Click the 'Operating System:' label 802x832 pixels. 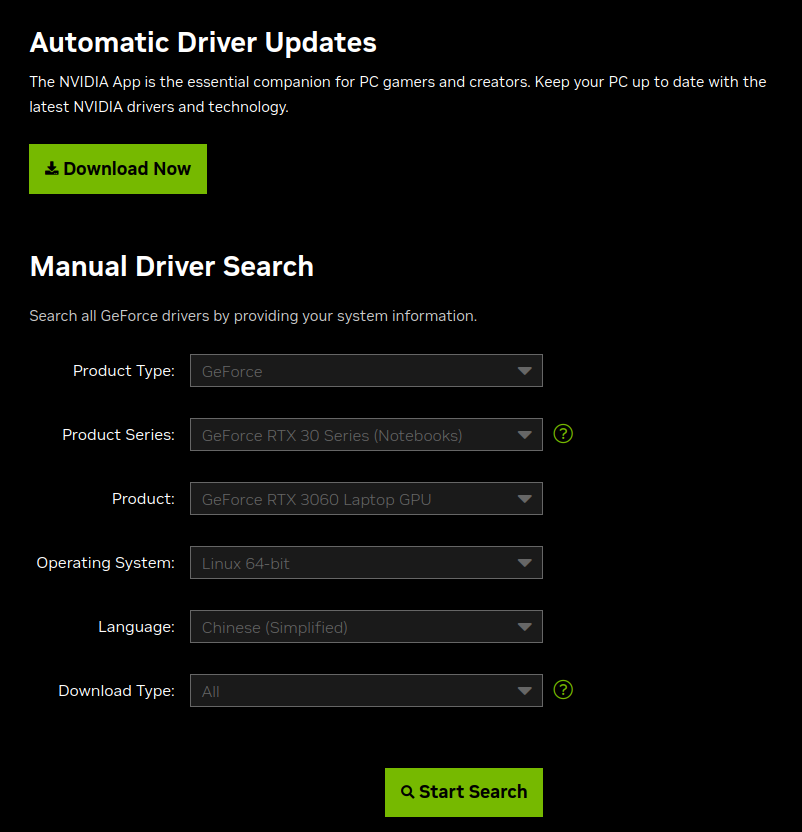(106, 563)
